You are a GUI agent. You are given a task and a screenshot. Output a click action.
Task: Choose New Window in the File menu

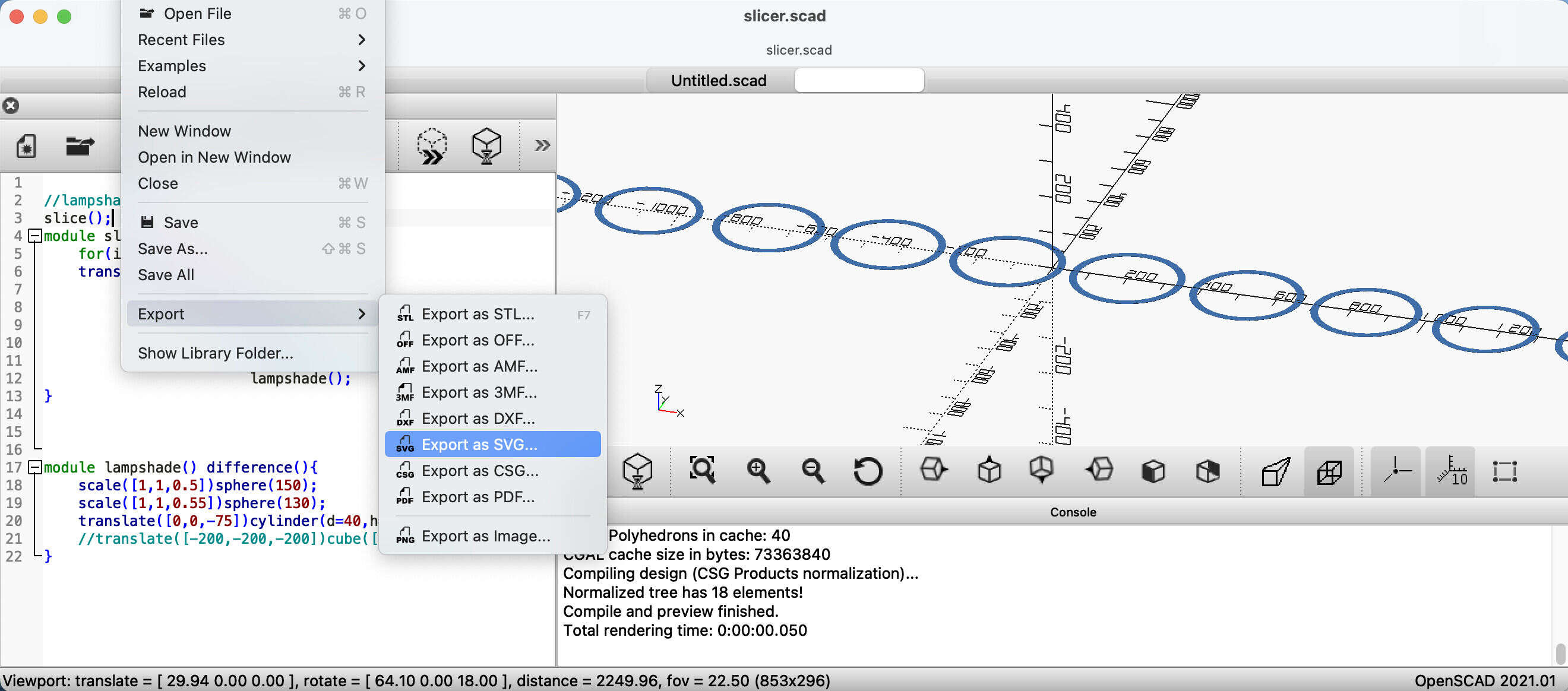252,131
